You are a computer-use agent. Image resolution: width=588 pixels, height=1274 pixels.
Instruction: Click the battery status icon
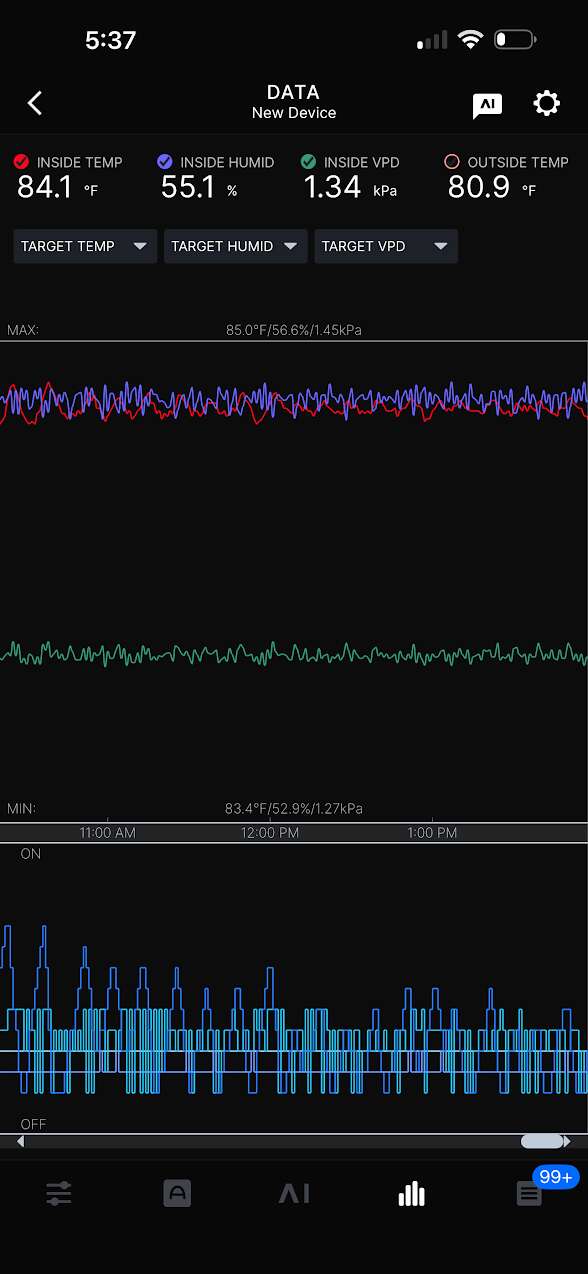(515, 40)
